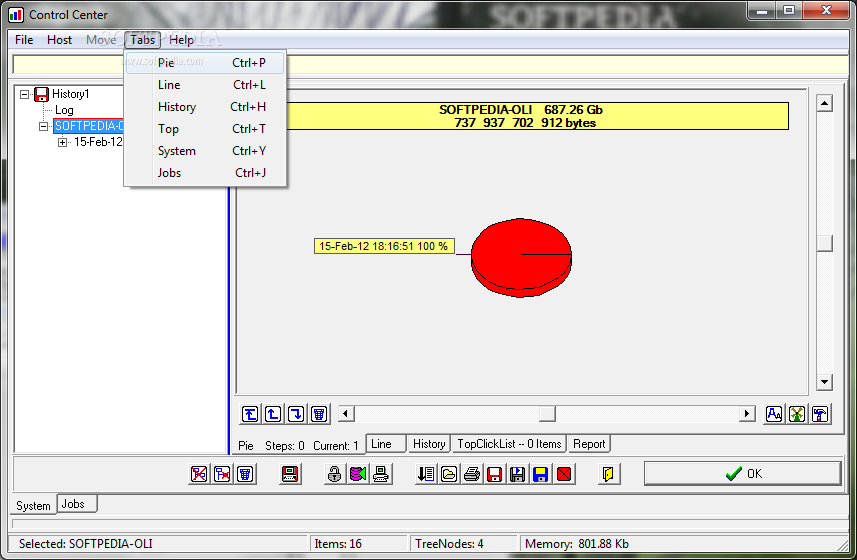Switch to the bottom Jobs tab
The width and height of the screenshot is (857, 560).
click(x=76, y=504)
